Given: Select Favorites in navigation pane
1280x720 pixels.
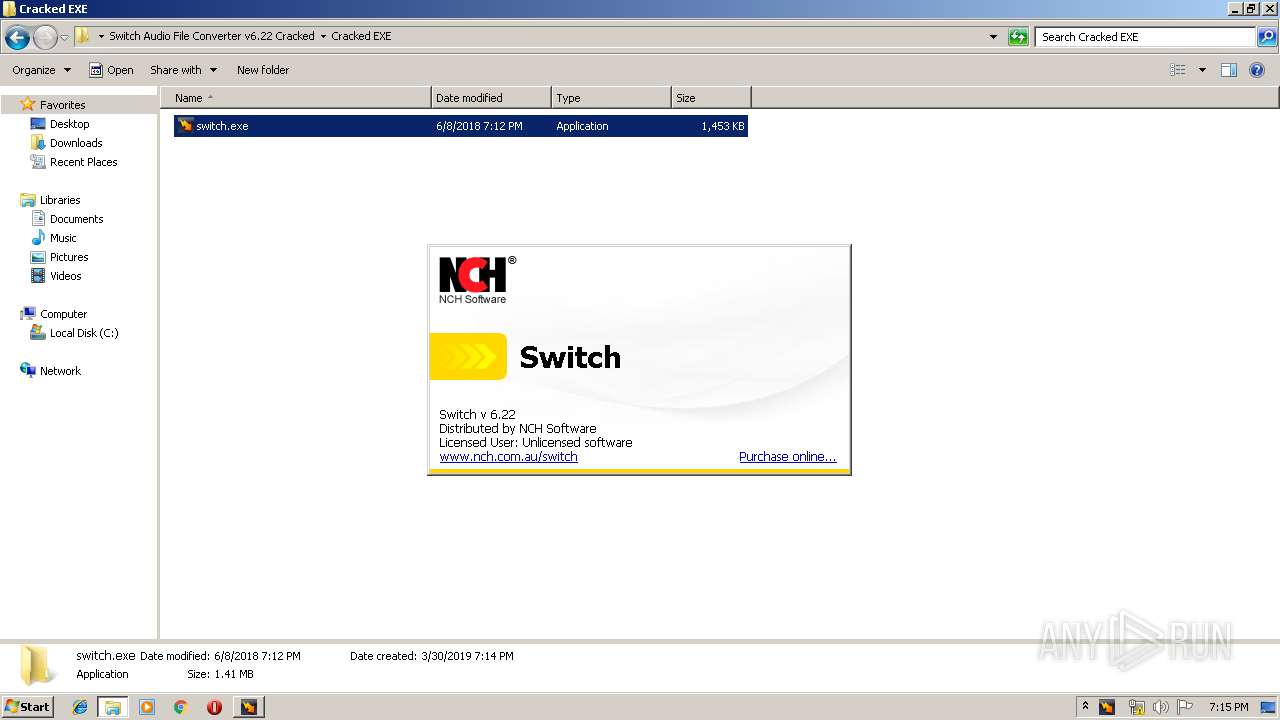Looking at the screenshot, I should tap(62, 105).
